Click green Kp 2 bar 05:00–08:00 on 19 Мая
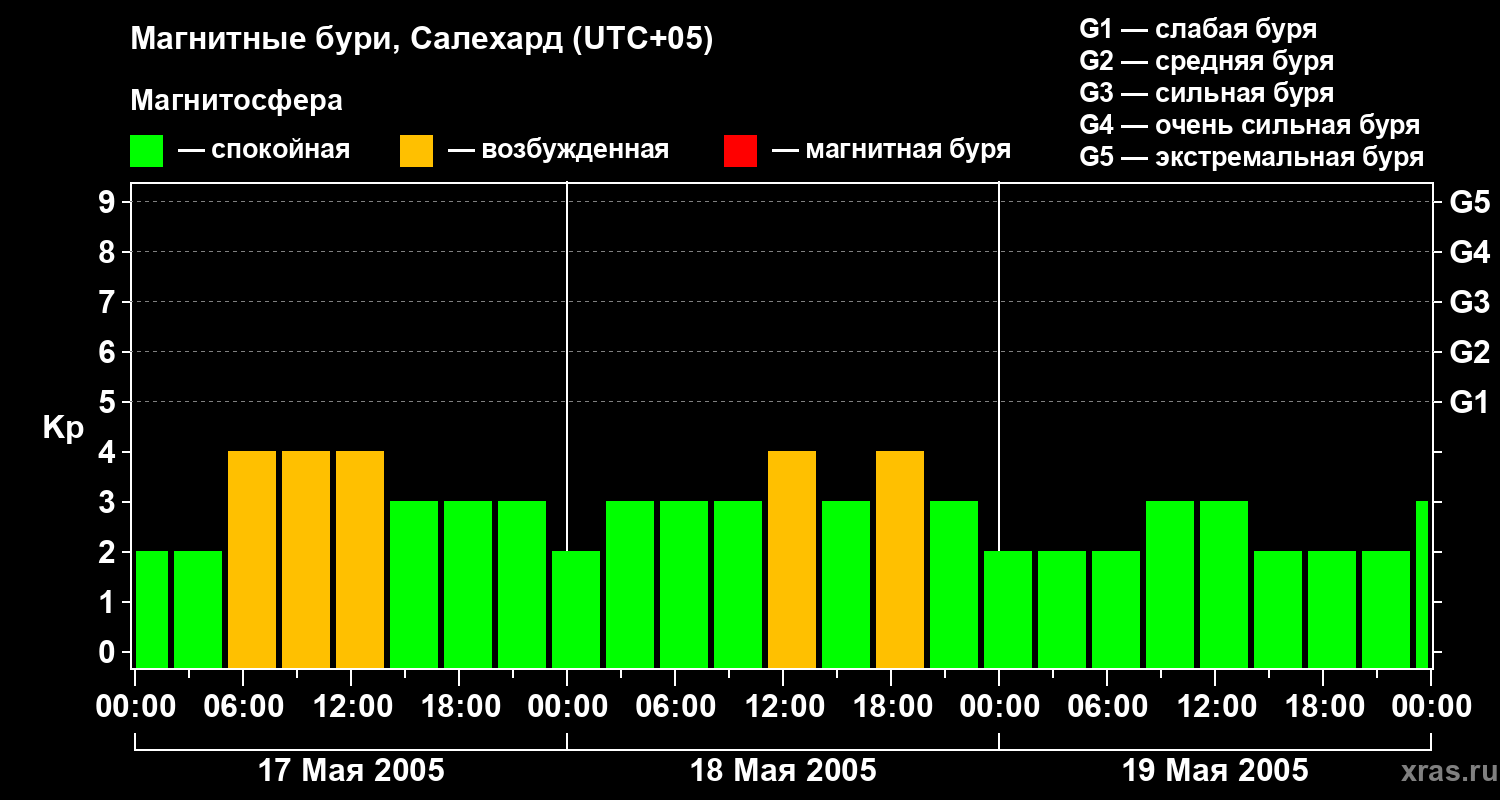 pos(1116,609)
